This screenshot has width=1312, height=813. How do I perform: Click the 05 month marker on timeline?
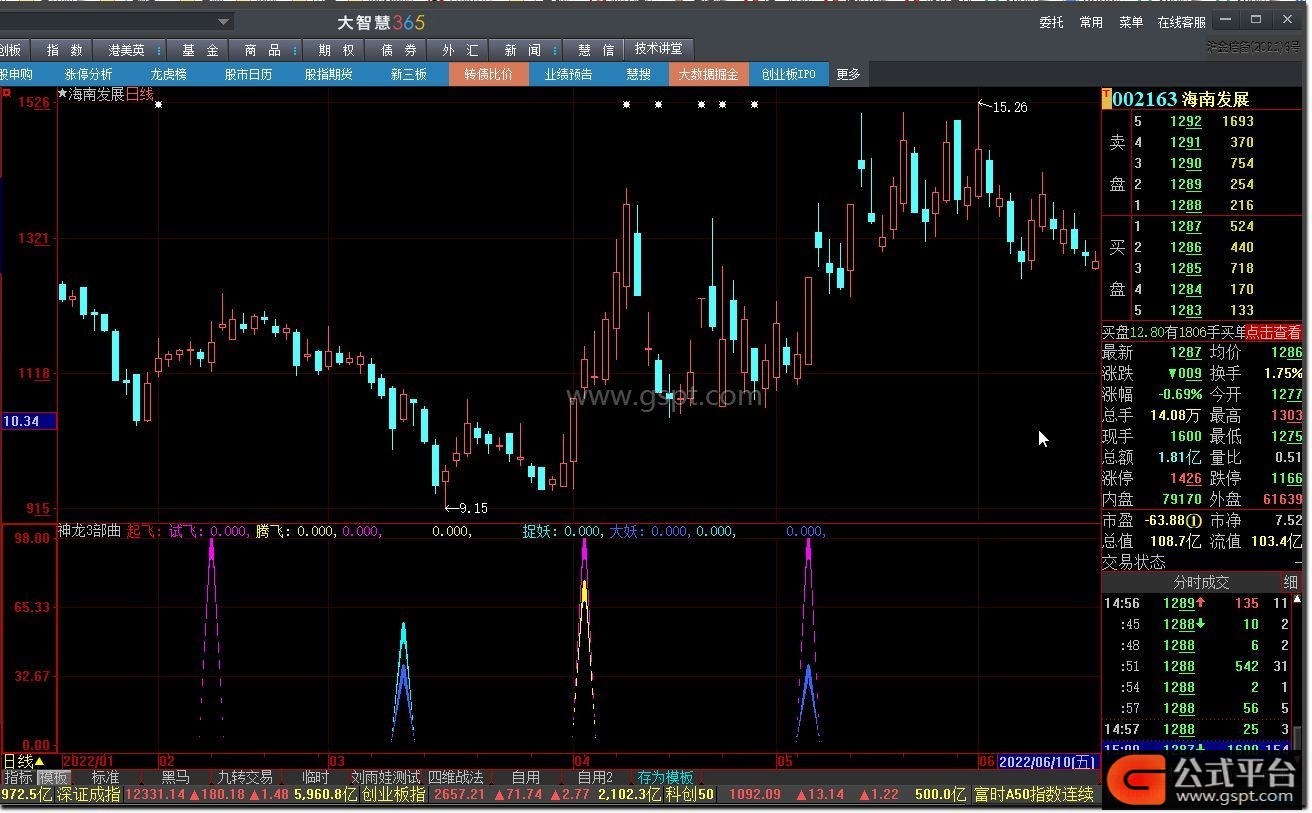784,762
